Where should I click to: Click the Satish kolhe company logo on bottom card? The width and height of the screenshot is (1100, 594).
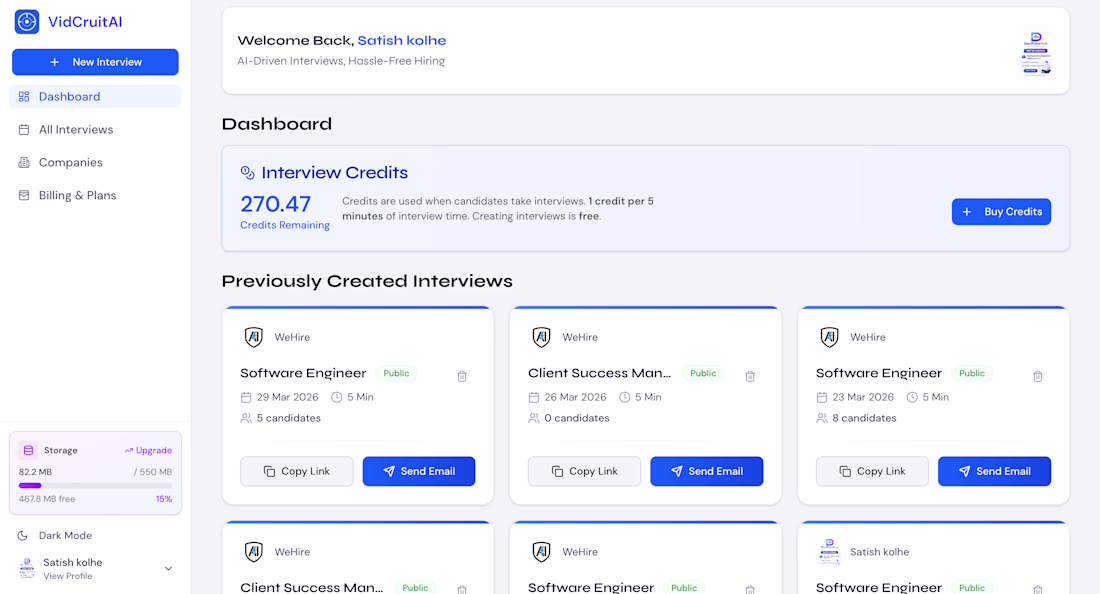pyautogui.click(x=829, y=552)
